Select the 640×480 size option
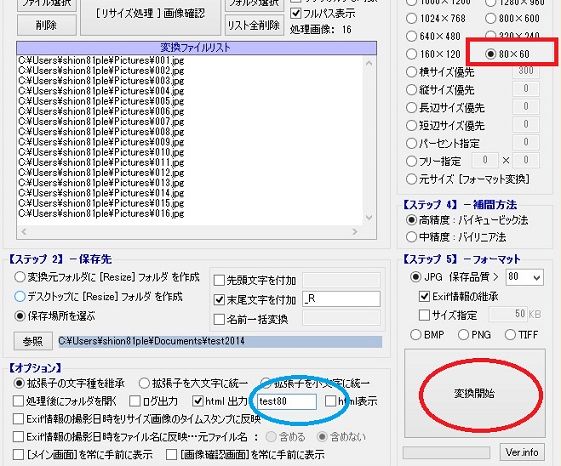Viewport: 561px width, 466px height. pyautogui.click(x=411, y=36)
